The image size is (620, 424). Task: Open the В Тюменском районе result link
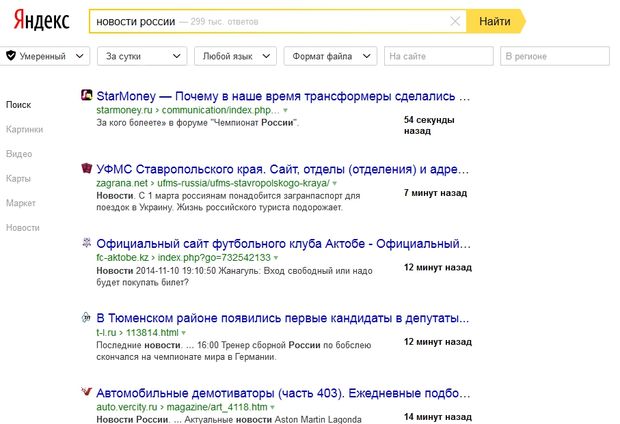tap(283, 318)
